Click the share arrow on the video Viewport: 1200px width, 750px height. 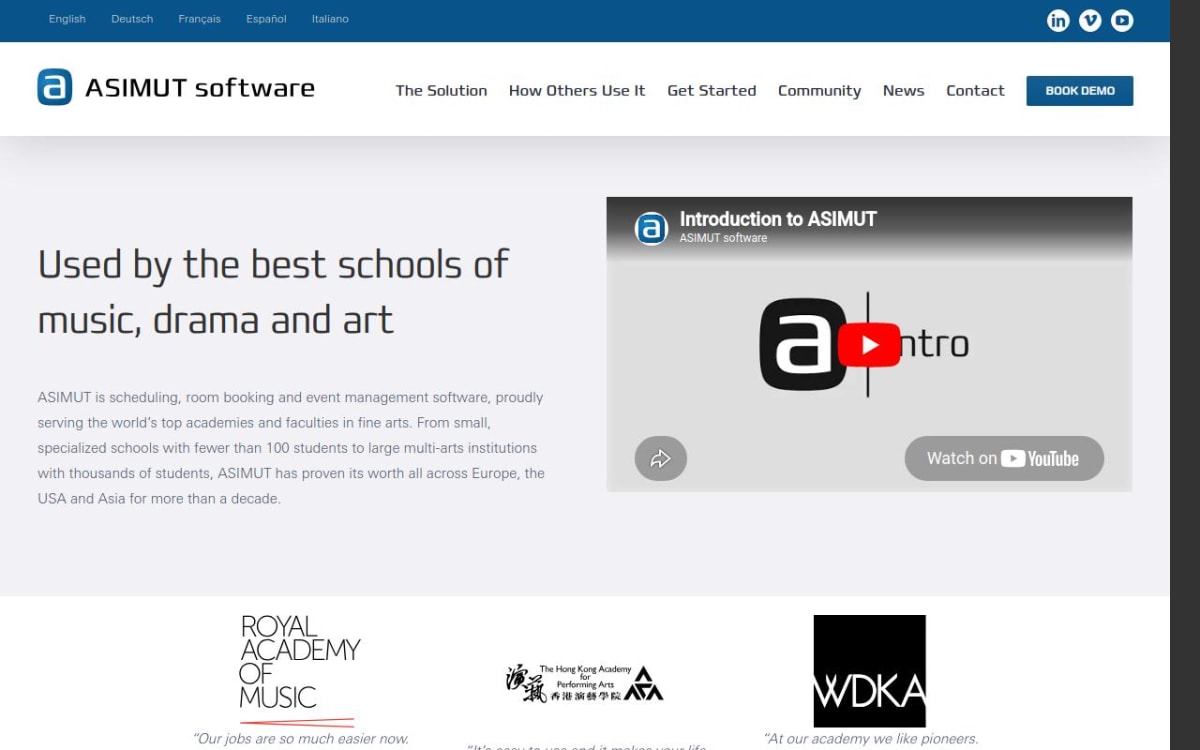click(x=660, y=459)
